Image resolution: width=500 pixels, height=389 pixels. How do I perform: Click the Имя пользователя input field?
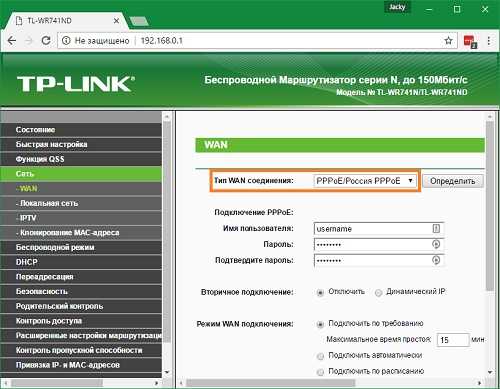click(379, 229)
